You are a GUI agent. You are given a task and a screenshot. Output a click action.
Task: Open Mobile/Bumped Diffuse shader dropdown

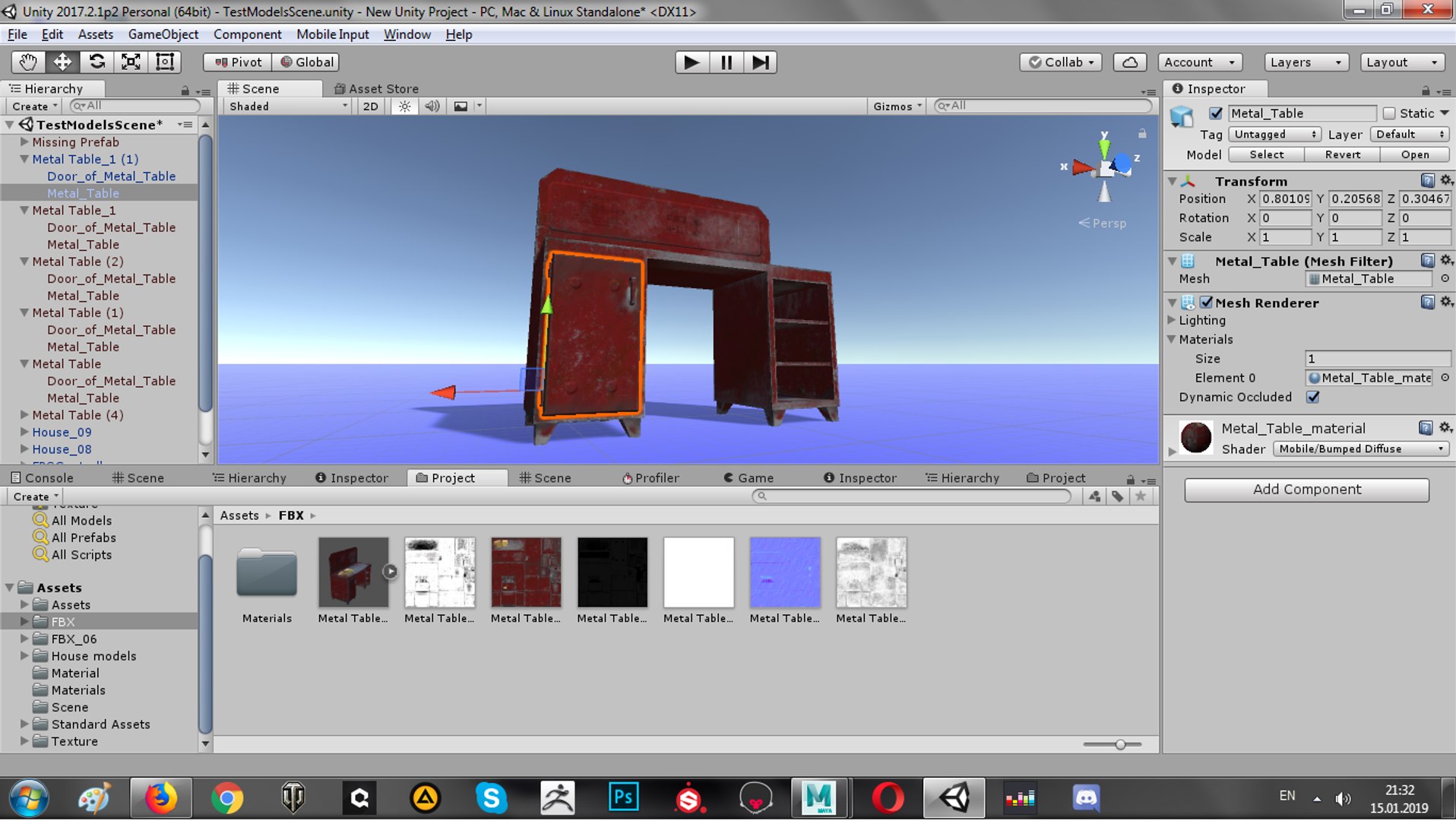click(1361, 449)
